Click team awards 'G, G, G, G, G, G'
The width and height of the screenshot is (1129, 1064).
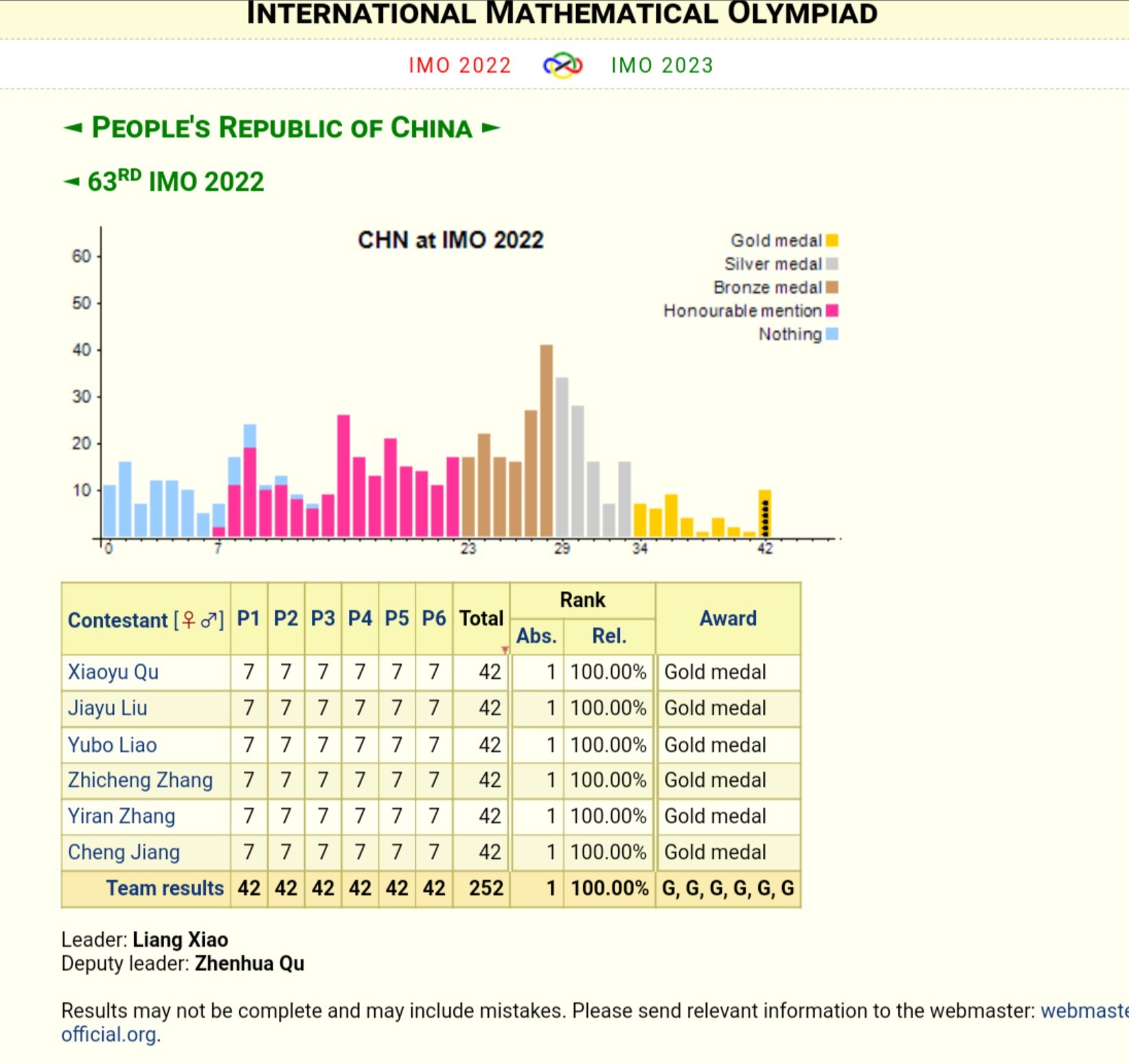(728, 888)
